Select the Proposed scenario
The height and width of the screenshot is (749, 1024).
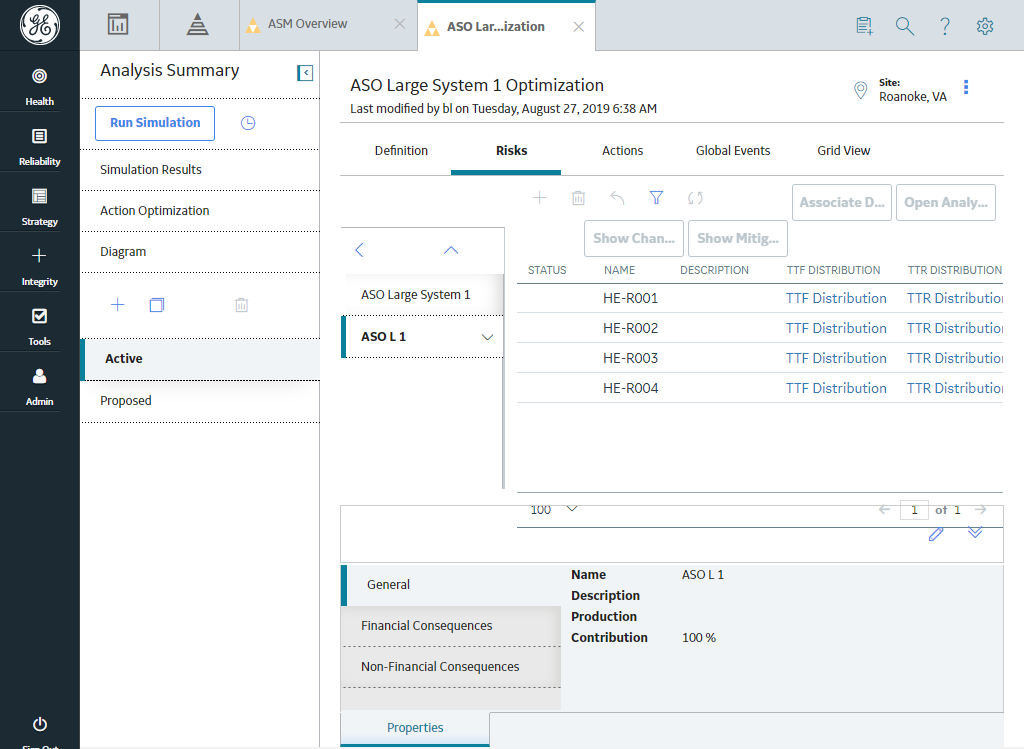(x=200, y=401)
